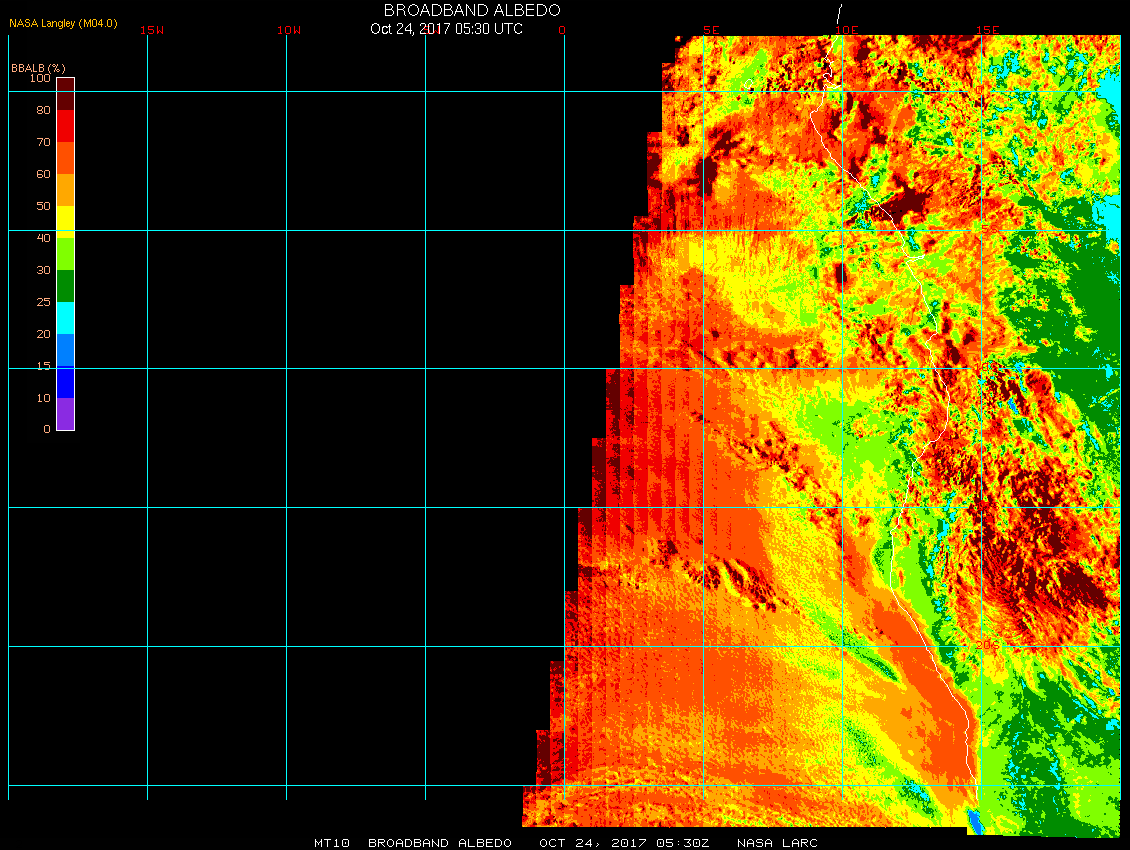The height and width of the screenshot is (850, 1130).
Task: Click the 100 value on the legend scale
Action: (x=39, y=78)
